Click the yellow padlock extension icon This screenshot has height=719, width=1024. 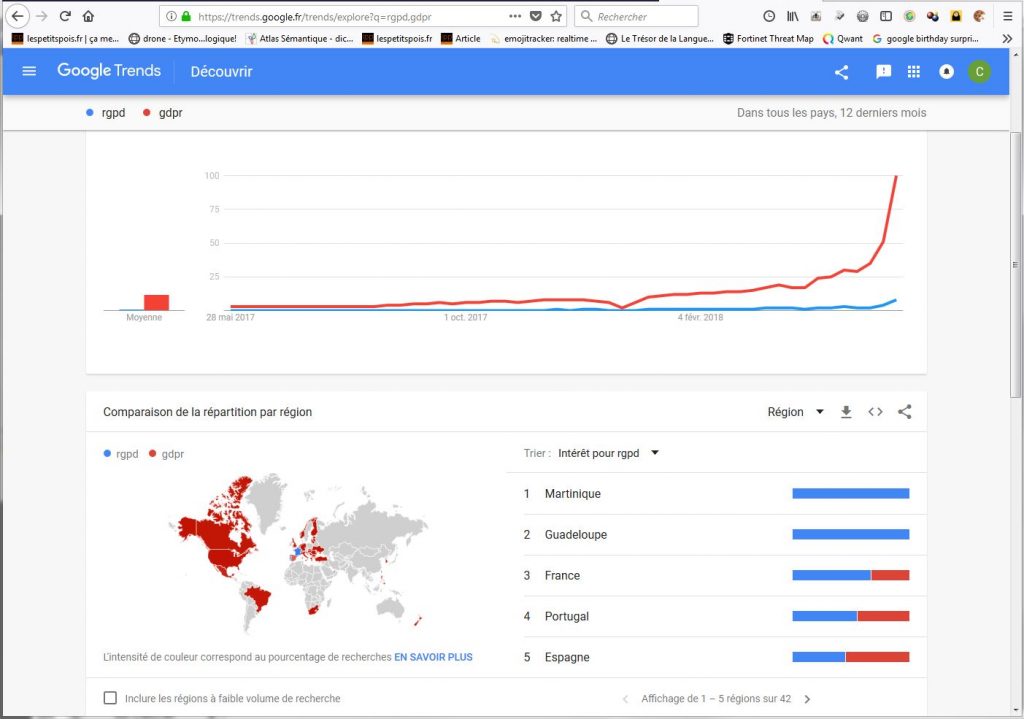(956, 16)
